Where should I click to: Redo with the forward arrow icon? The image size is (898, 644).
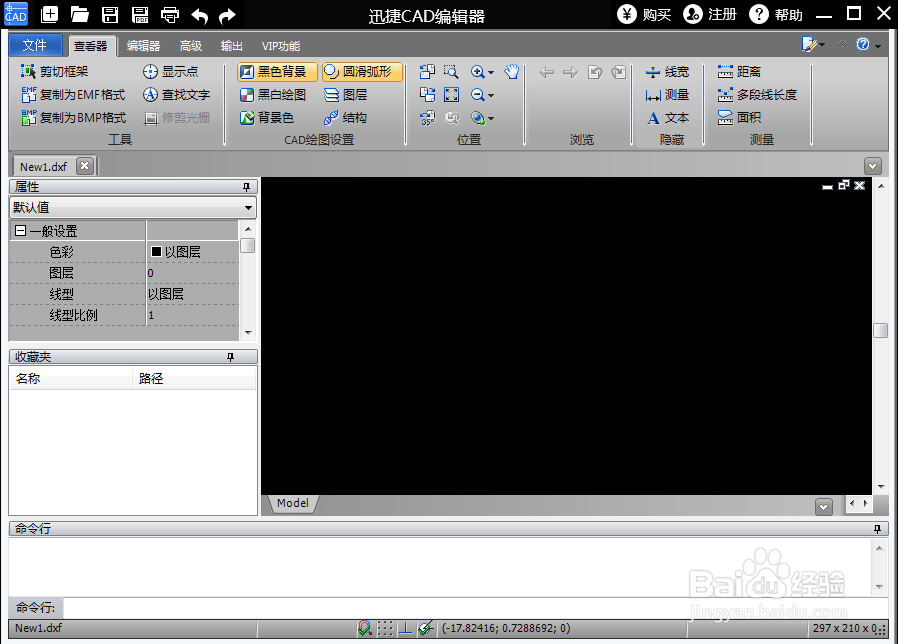click(227, 15)
